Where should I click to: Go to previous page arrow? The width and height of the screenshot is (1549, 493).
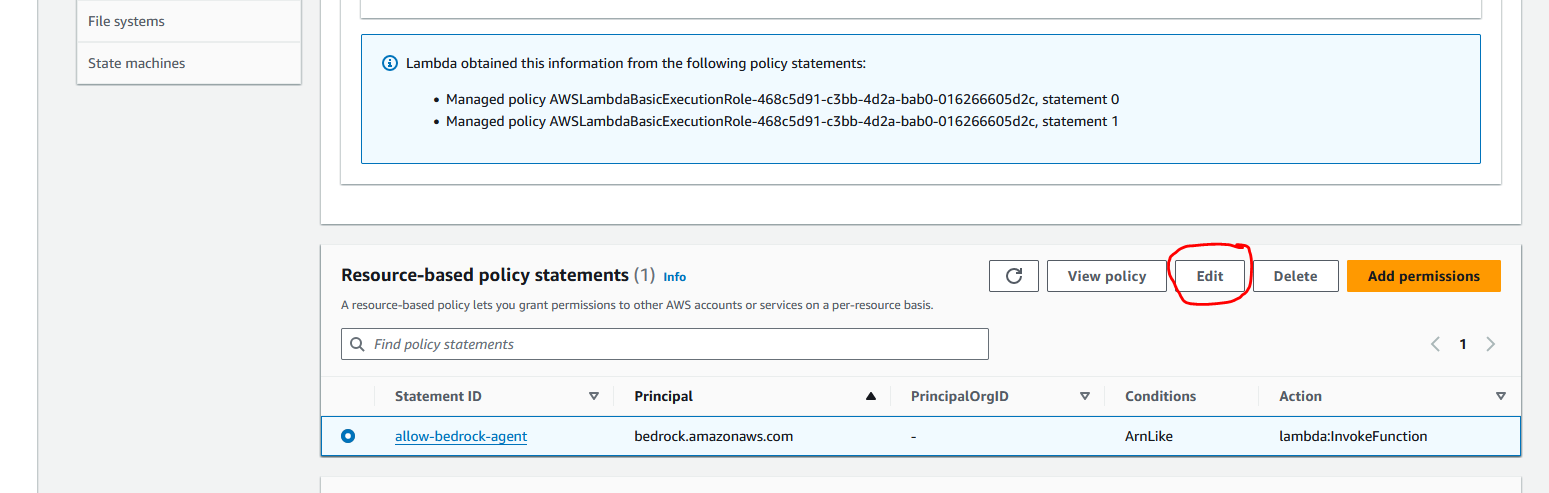(1435, 344)
